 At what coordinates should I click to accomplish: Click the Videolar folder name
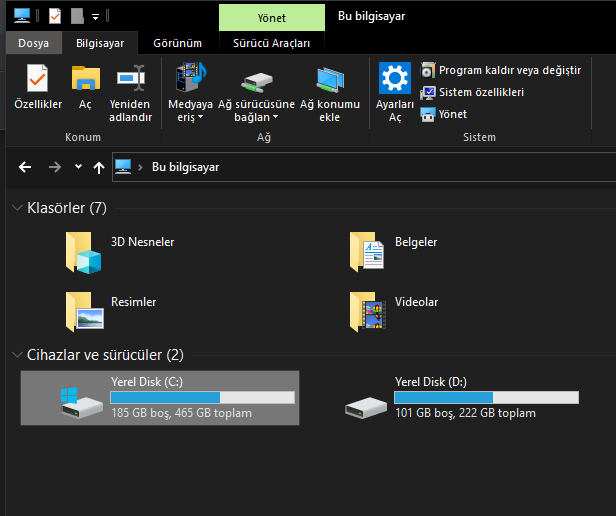(416, 302)
